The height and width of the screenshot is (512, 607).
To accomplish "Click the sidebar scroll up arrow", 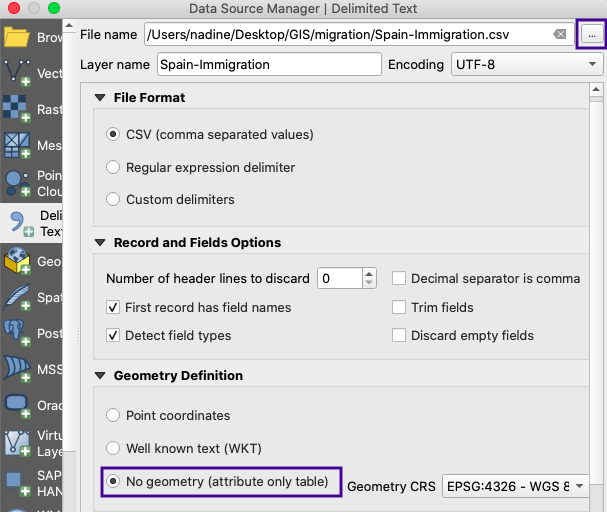I will pos(69,26).
